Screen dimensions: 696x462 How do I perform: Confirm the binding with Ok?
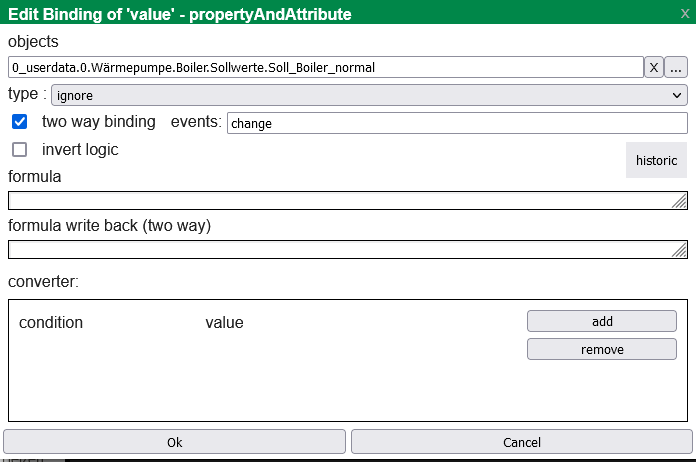click(x=174, y=442)
